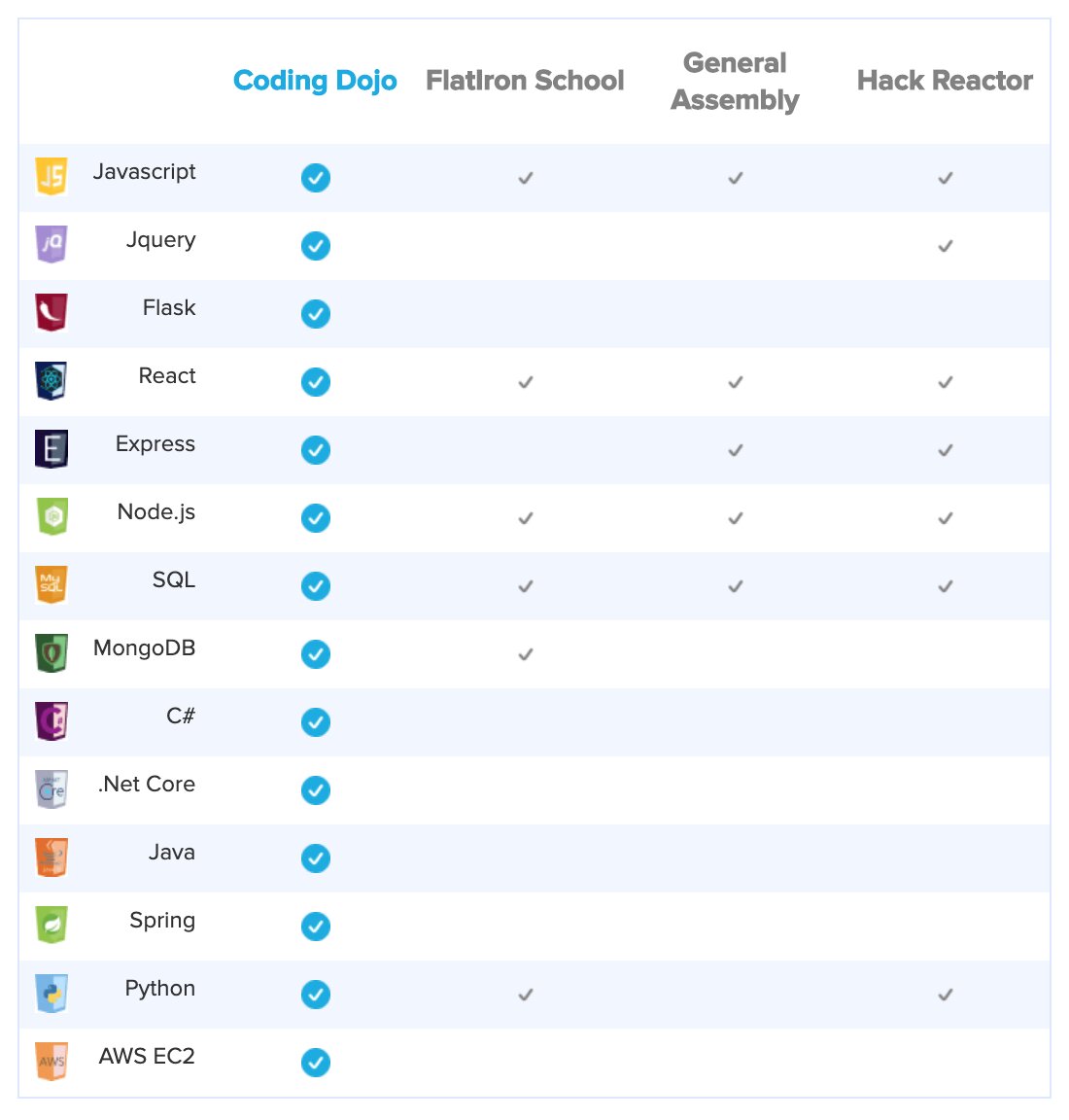Select the Flatiron School column header
The width and height of the screenshot is (1069, 1120).
tap(525, 81)
